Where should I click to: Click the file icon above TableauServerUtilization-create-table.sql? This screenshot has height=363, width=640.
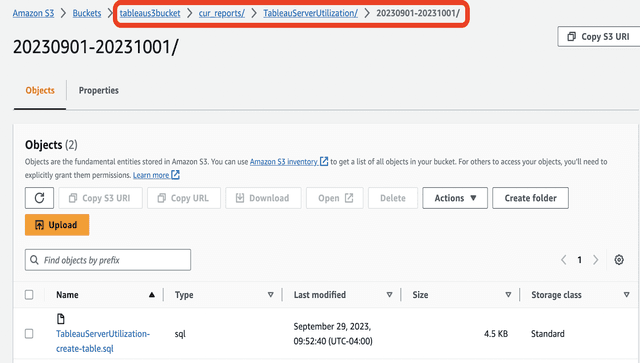[60, 318]
